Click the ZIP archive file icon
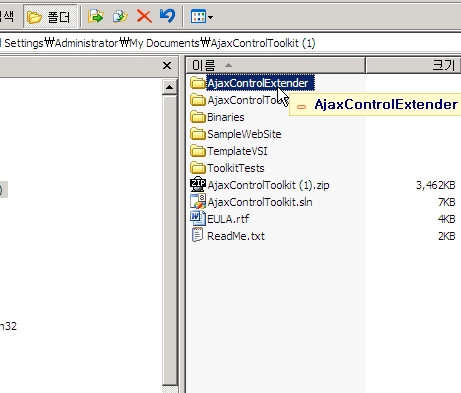This screenshot has width=461, height=393. pyautogui.click(x=198, y=184)
